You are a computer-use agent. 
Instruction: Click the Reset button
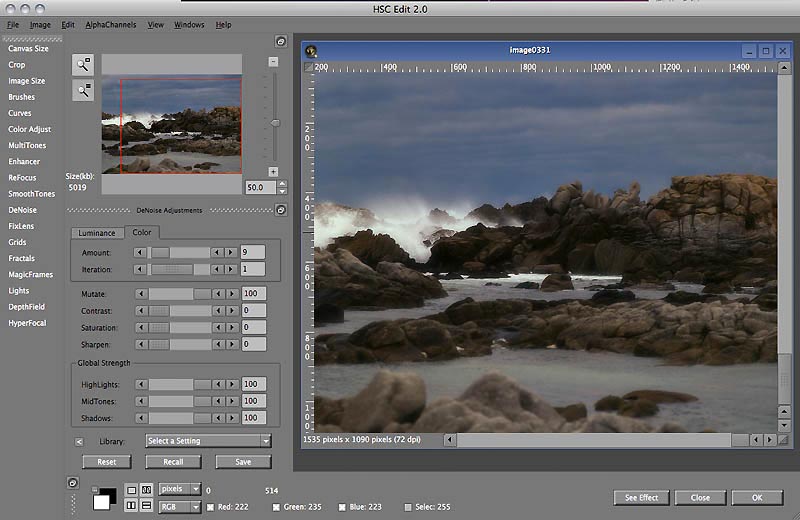(x=106, y=462)
